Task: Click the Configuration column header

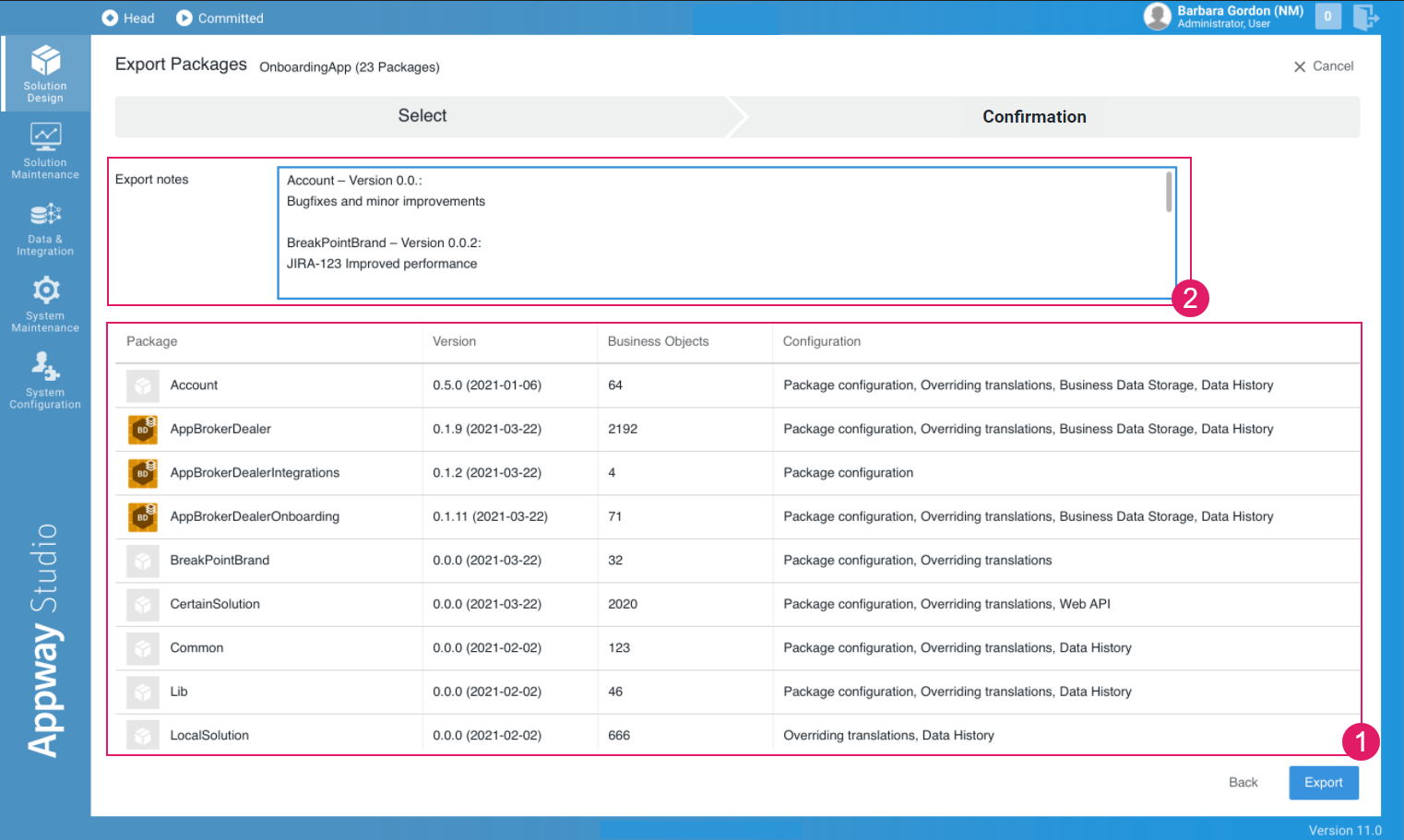Action: 822,341
